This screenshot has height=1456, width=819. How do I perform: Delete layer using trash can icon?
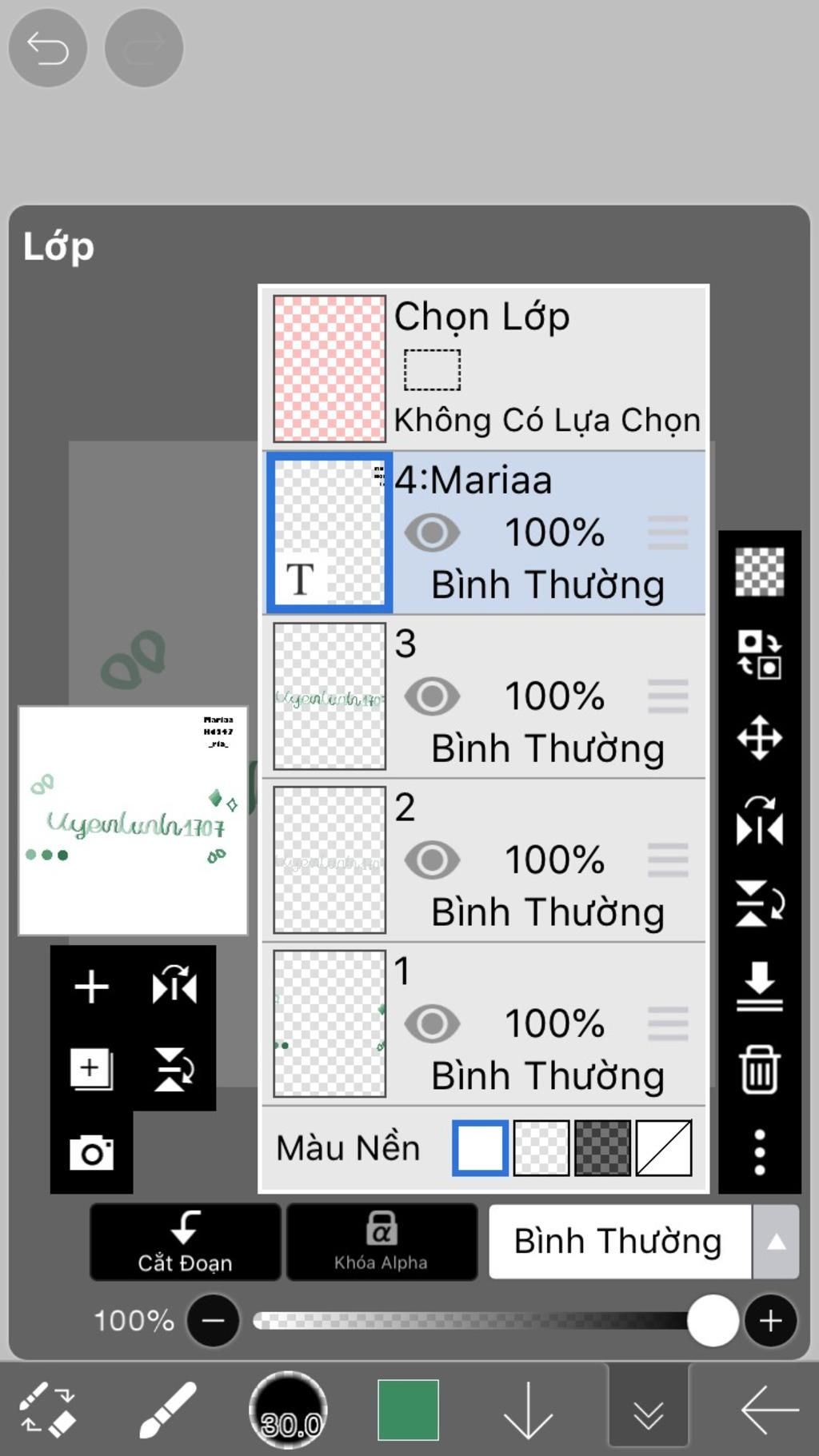pyautogui.click(x=759, y=1069)
